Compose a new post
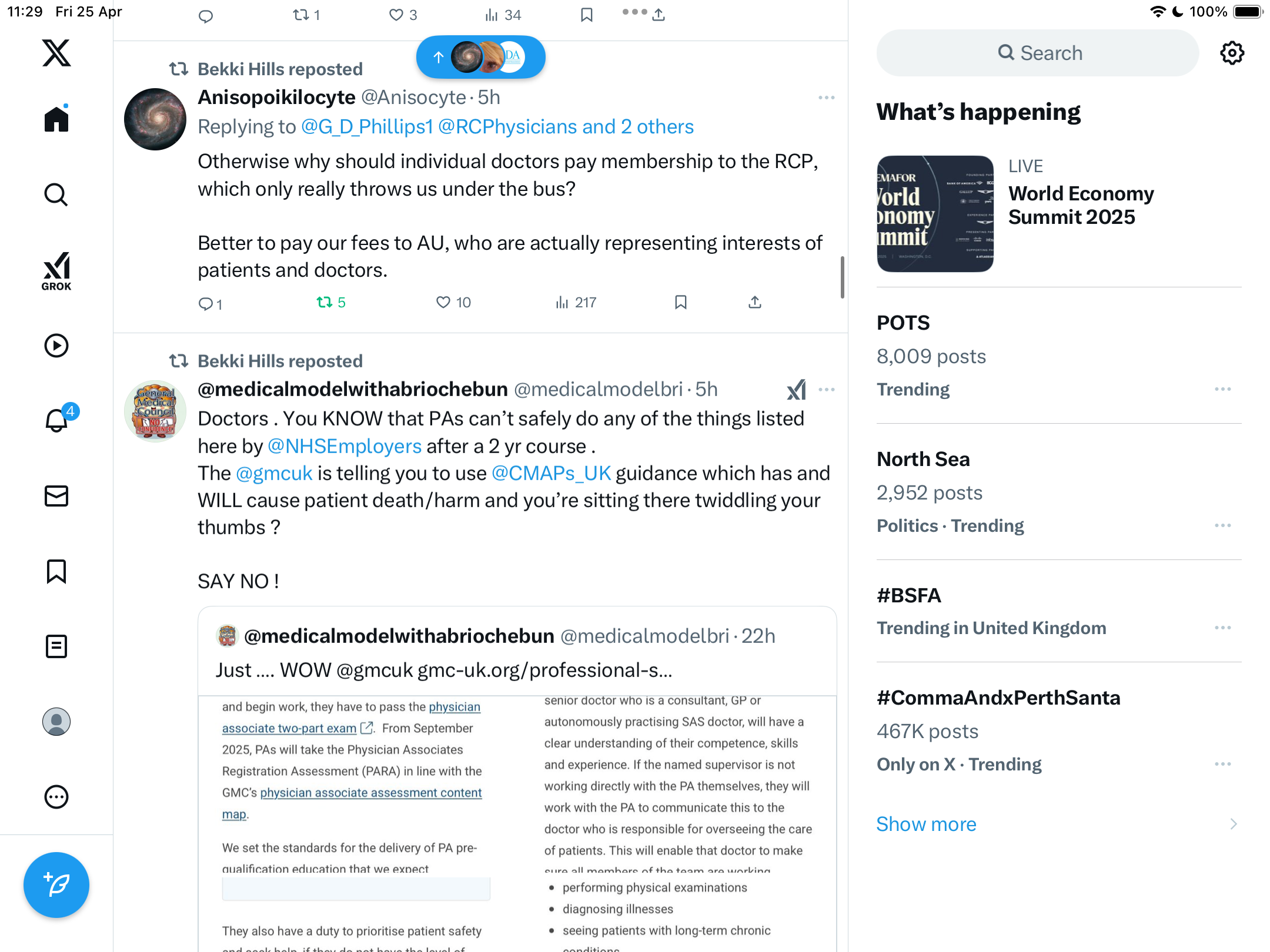Image resolution: width=1270 pixels, height=952 pixels. [56, 885]
